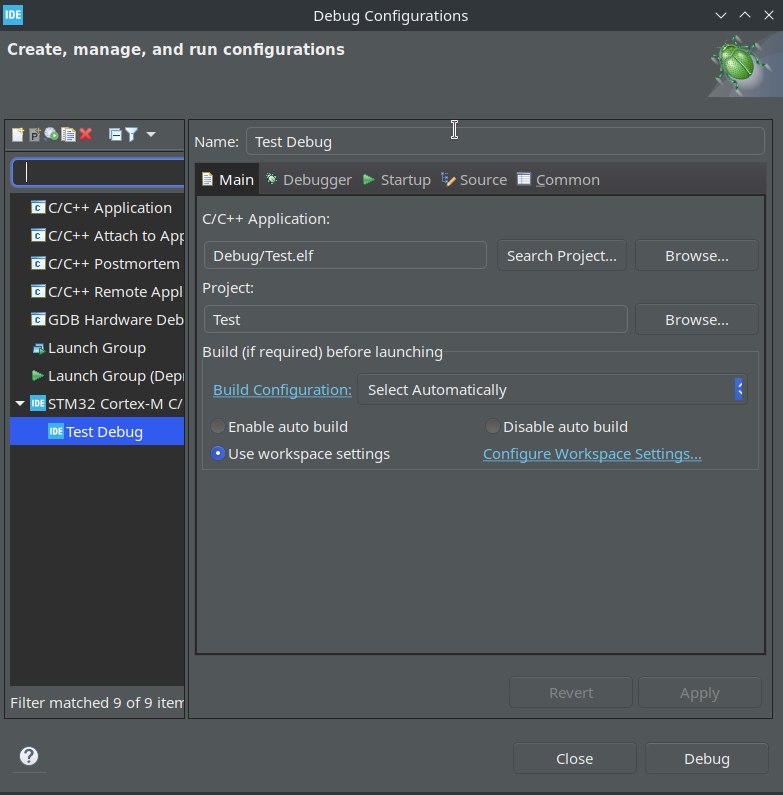Click the Filter funnel icon
This screenshot has width=783, height=795.
pyautogui.click(x=131, y=134)
